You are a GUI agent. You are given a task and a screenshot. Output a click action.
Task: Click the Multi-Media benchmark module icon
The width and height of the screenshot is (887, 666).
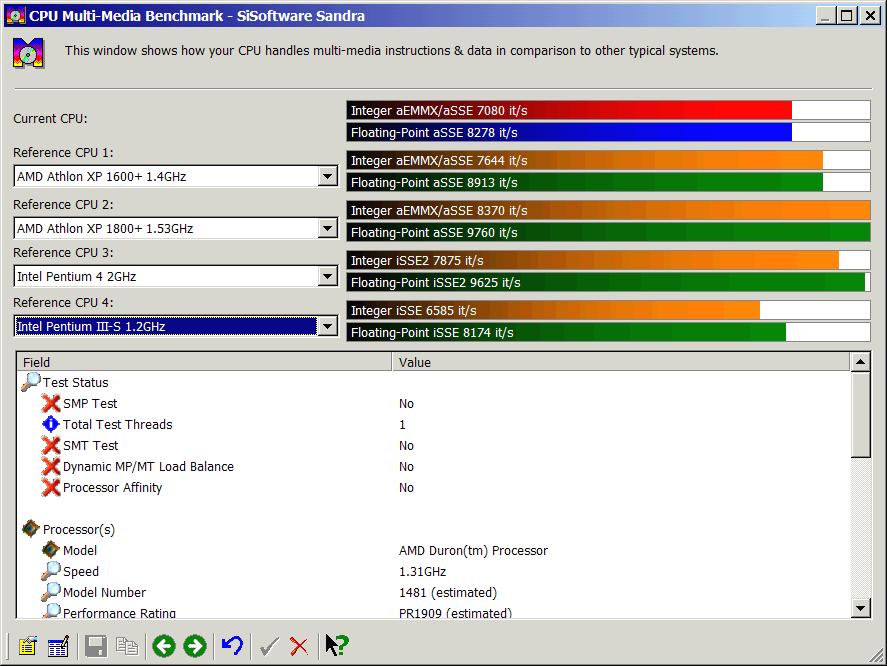pyautogui.click(x=28, y=53)
